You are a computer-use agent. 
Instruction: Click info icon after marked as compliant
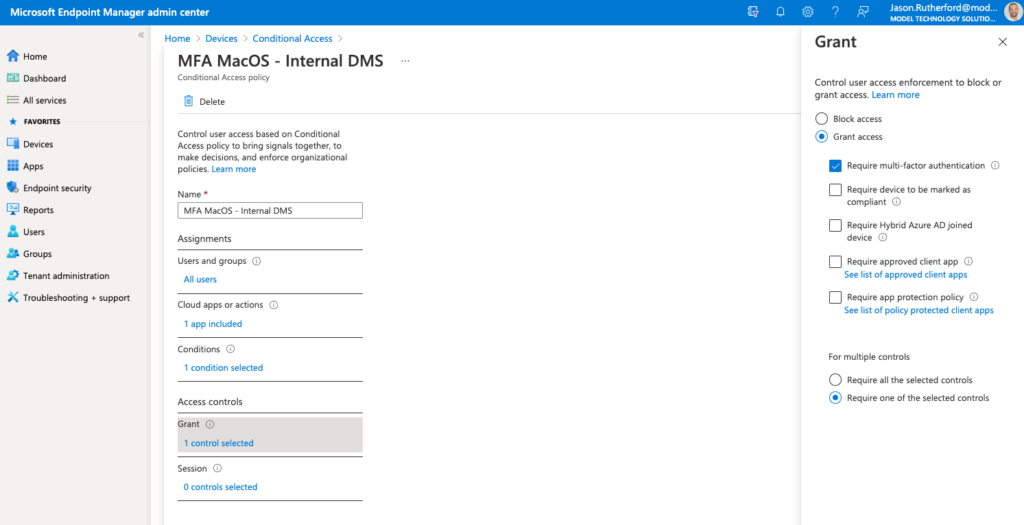pyautogui.click(x=896, y=202)
